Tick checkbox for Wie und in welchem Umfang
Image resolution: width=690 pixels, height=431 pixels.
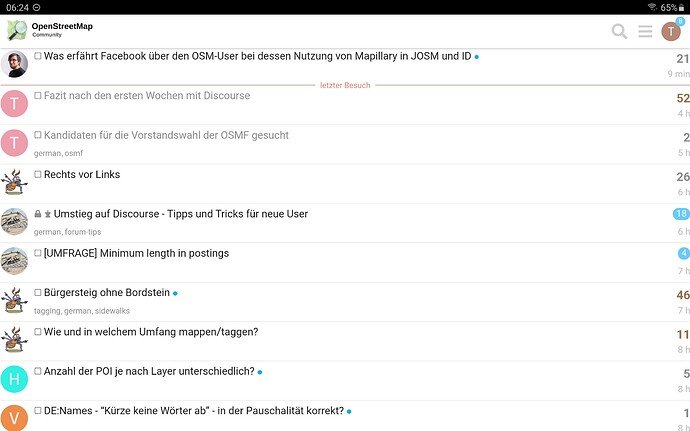38,332
